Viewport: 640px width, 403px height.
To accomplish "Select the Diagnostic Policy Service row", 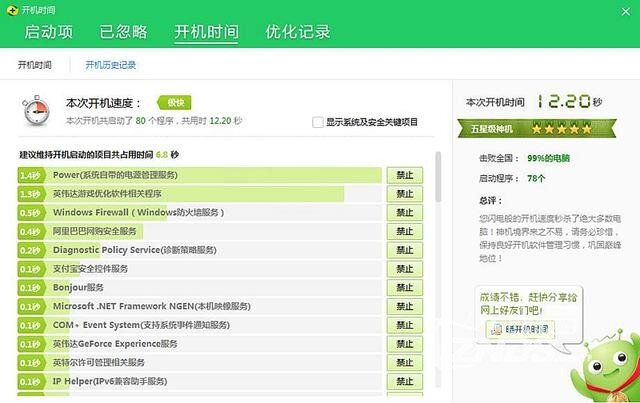I will [x=199, y=250].
